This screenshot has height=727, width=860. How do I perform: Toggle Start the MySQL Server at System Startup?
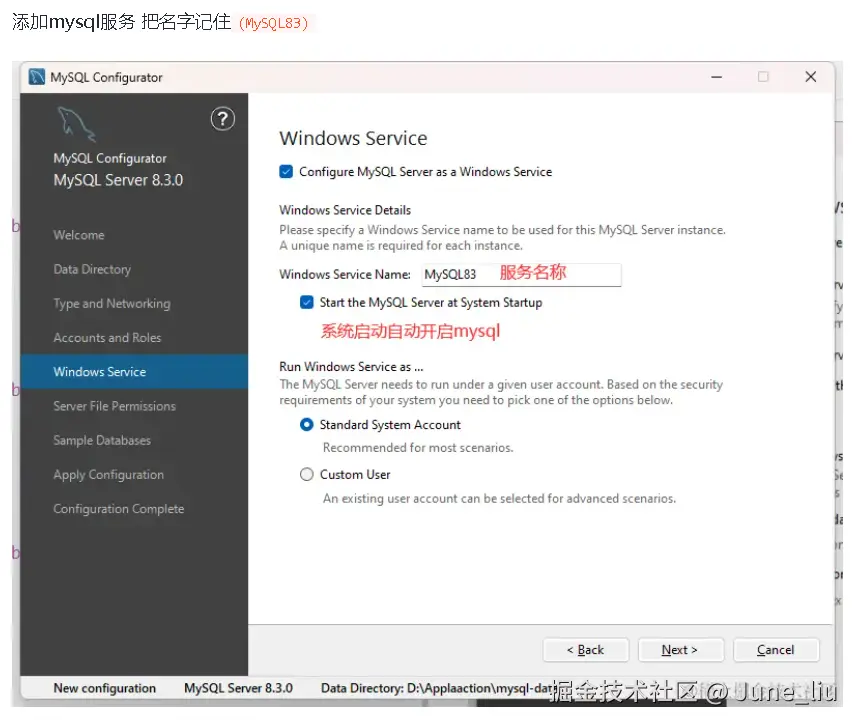(x=307, y=302)
